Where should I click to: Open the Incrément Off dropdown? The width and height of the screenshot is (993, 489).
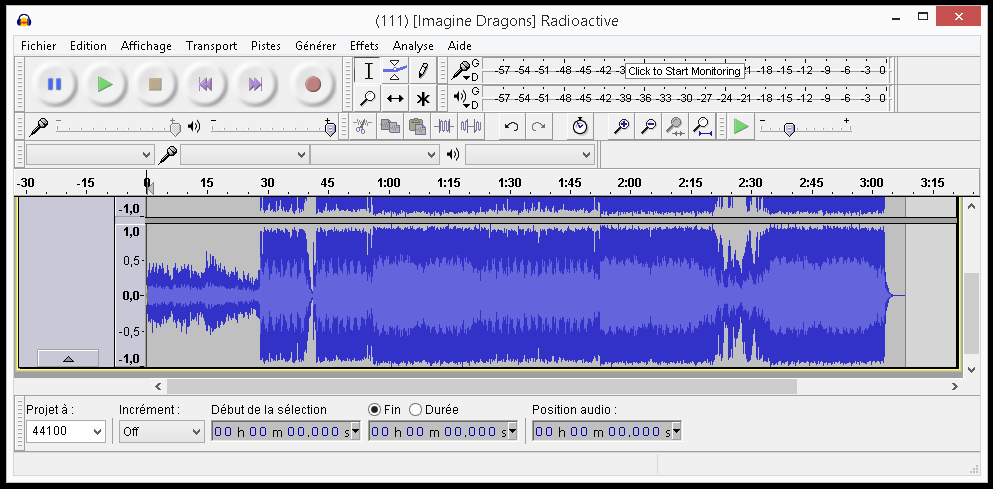[x=161, y=431]
